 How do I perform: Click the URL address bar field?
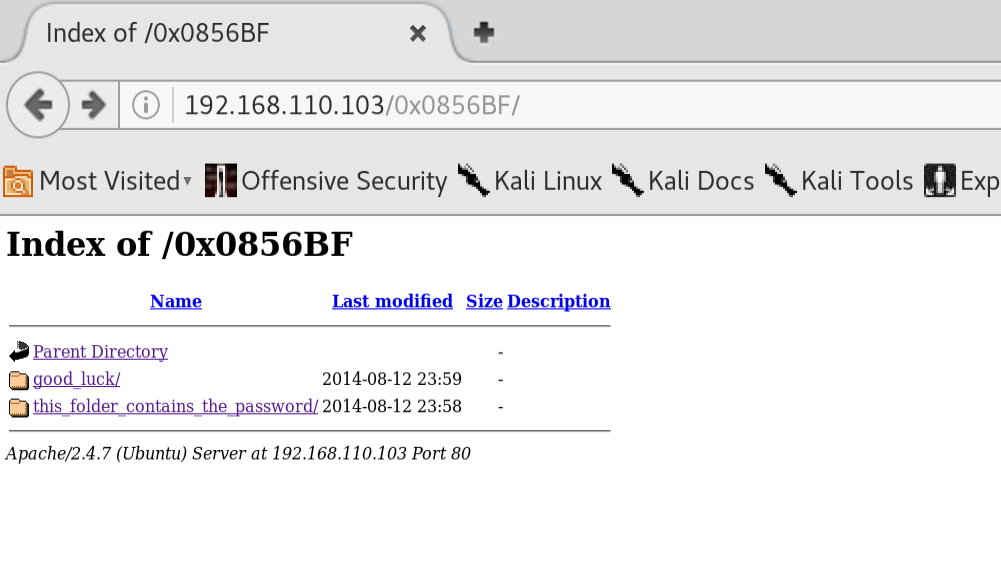click(x=575, y=105)
